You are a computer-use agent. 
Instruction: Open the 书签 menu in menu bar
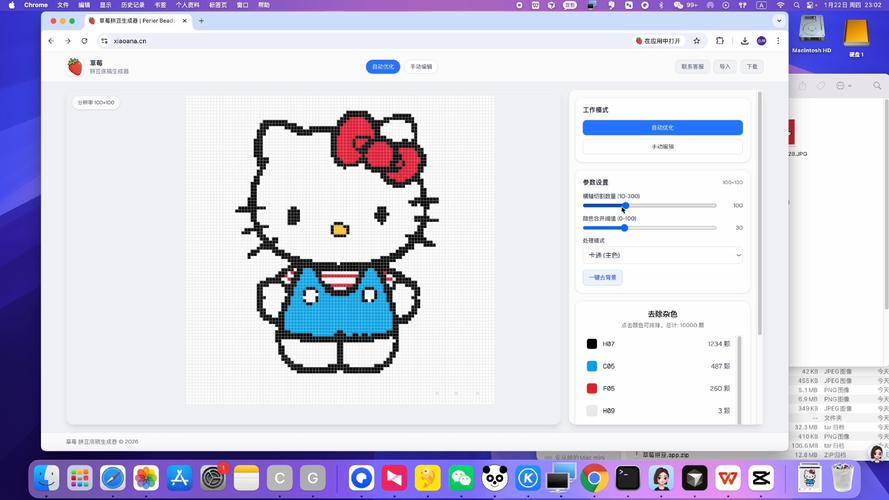click(160, 5)
